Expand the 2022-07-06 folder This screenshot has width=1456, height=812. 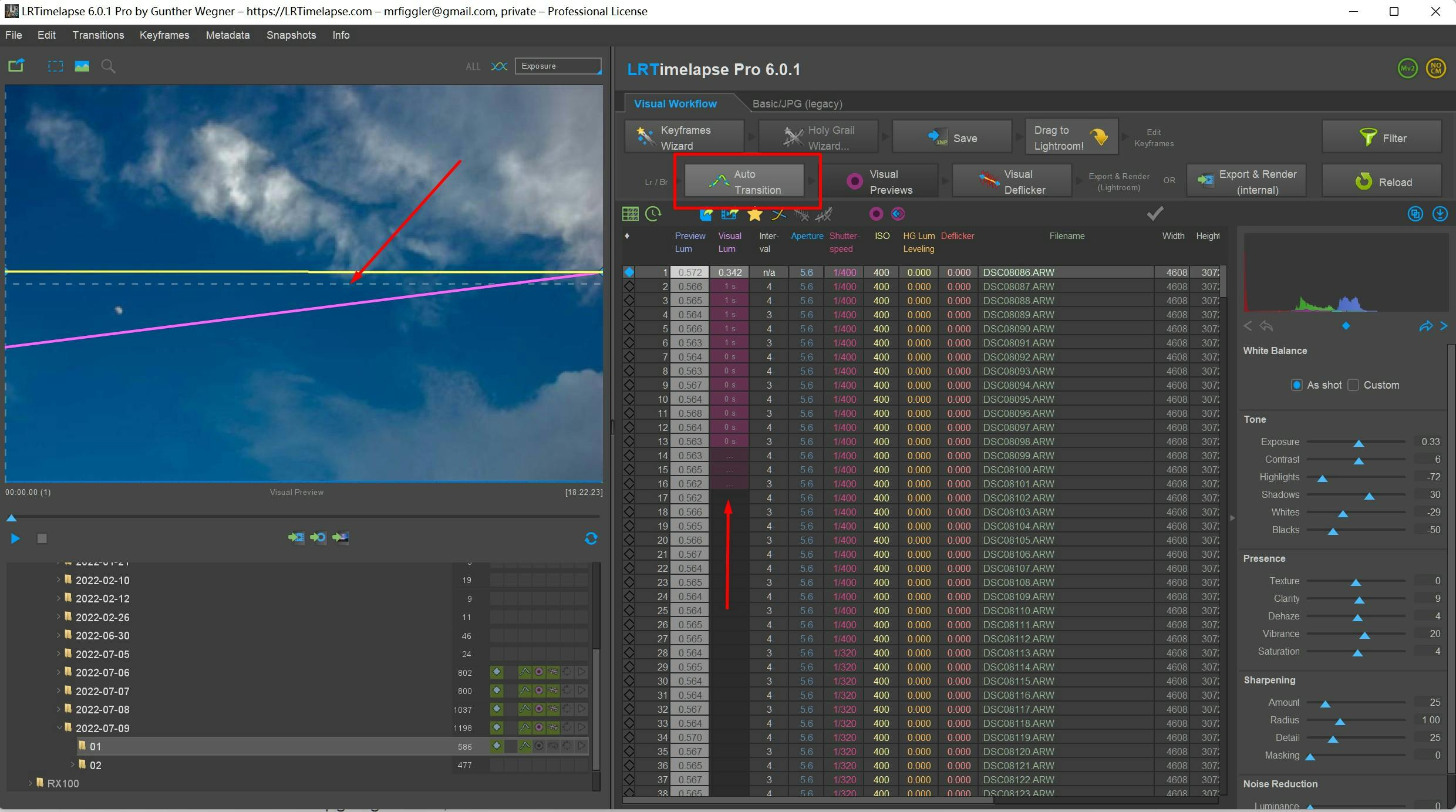point(59,672)
